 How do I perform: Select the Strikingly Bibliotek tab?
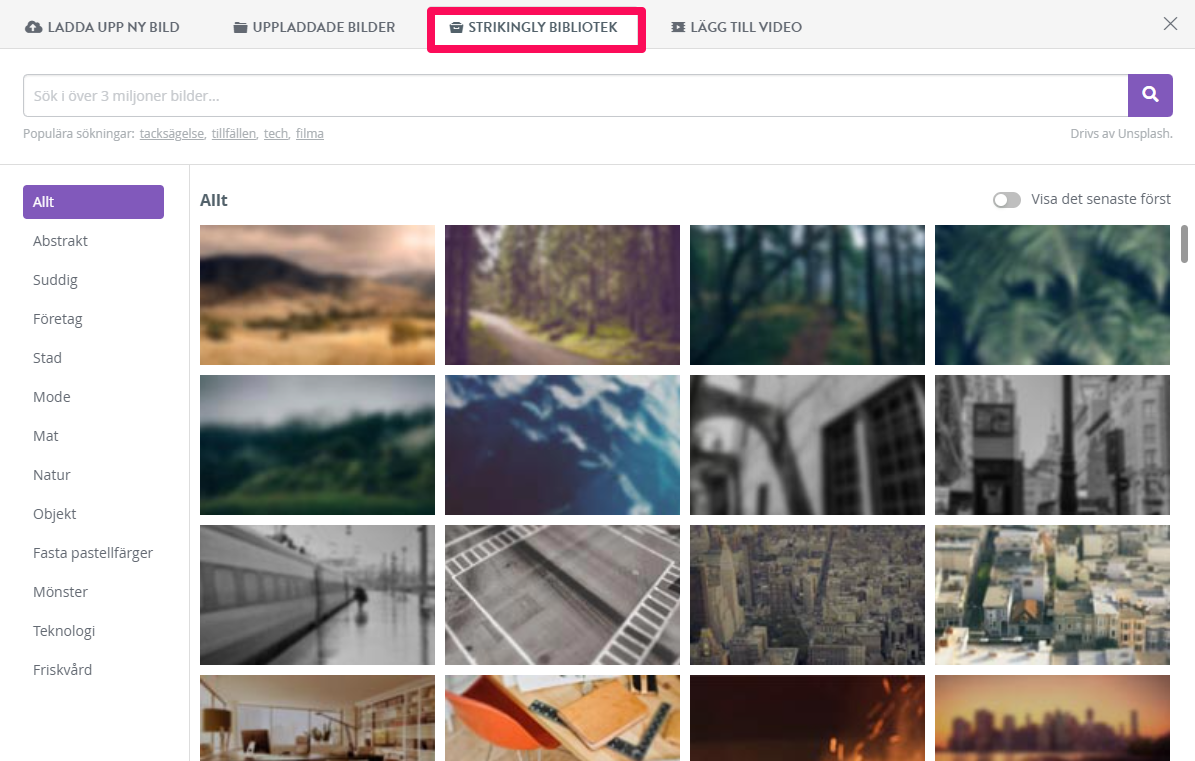pyautogui.click(x=534, y=27)
